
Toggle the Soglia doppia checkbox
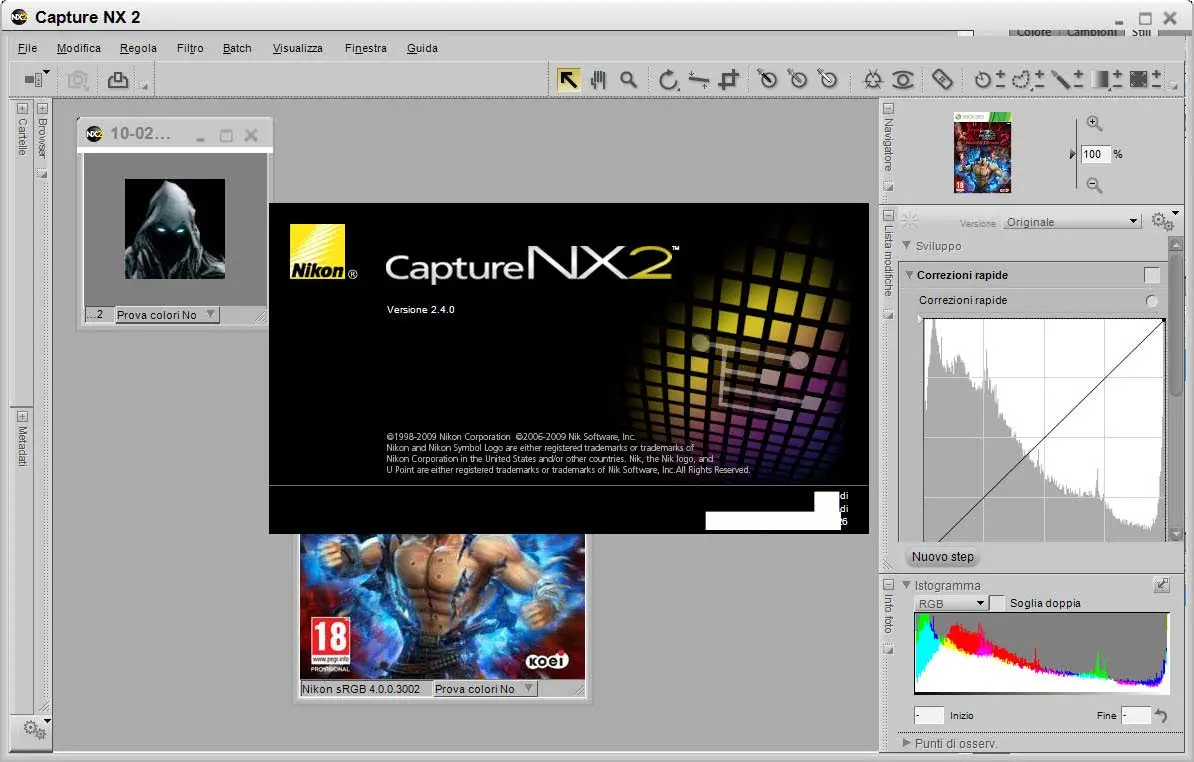998,603
